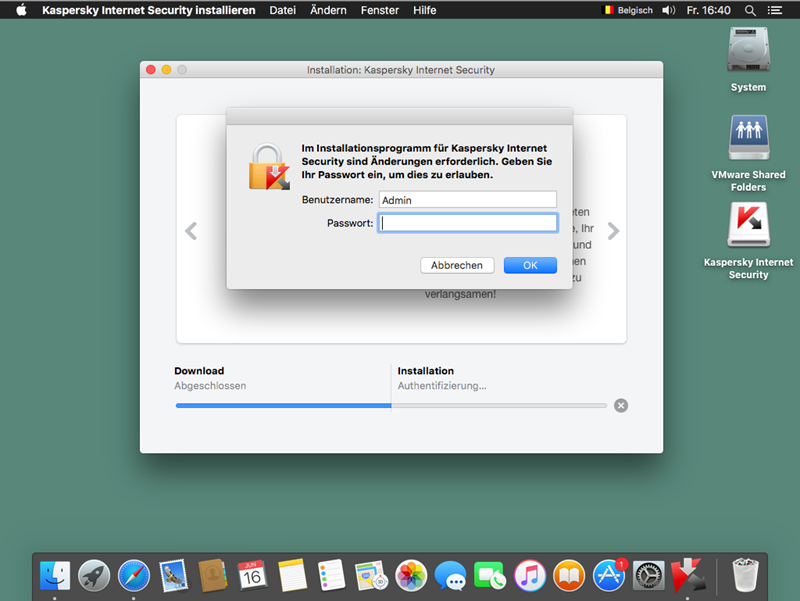Click the Kaspersky installer icon in the Dock
Image resolution: width=800 pixels, height=601 pixels.
pyautogui.click(x=689, y=575)
